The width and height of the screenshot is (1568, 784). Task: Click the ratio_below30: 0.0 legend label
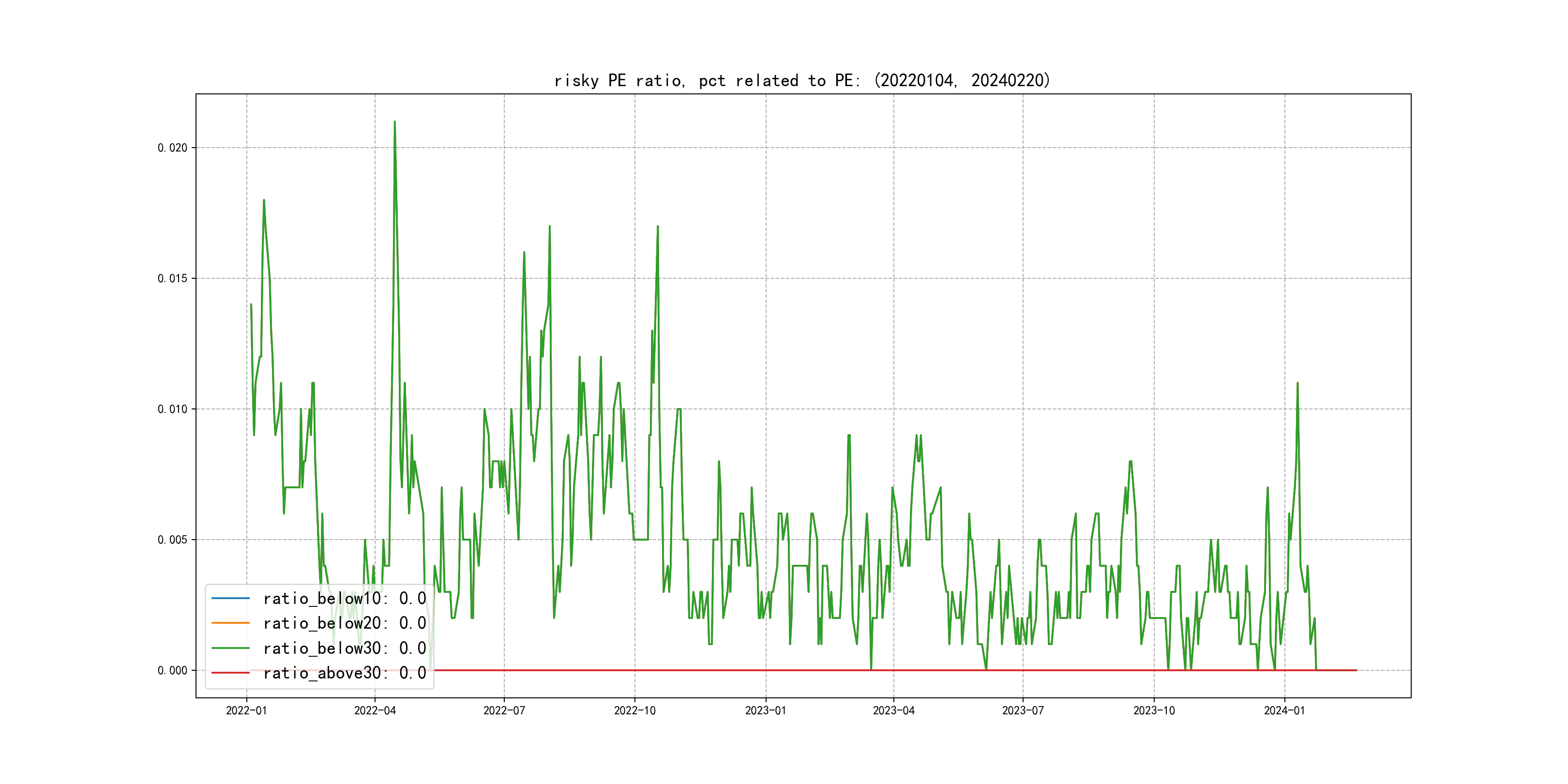(345, 648)
